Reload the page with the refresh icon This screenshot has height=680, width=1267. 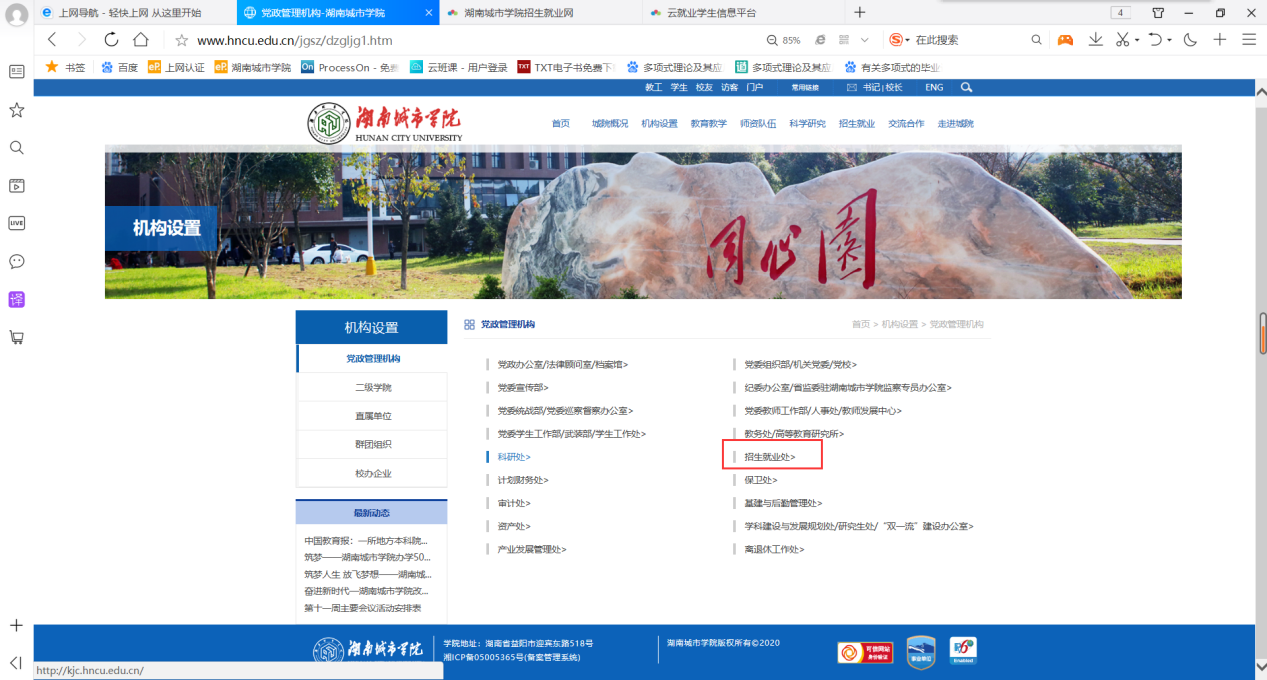[111, 40]
